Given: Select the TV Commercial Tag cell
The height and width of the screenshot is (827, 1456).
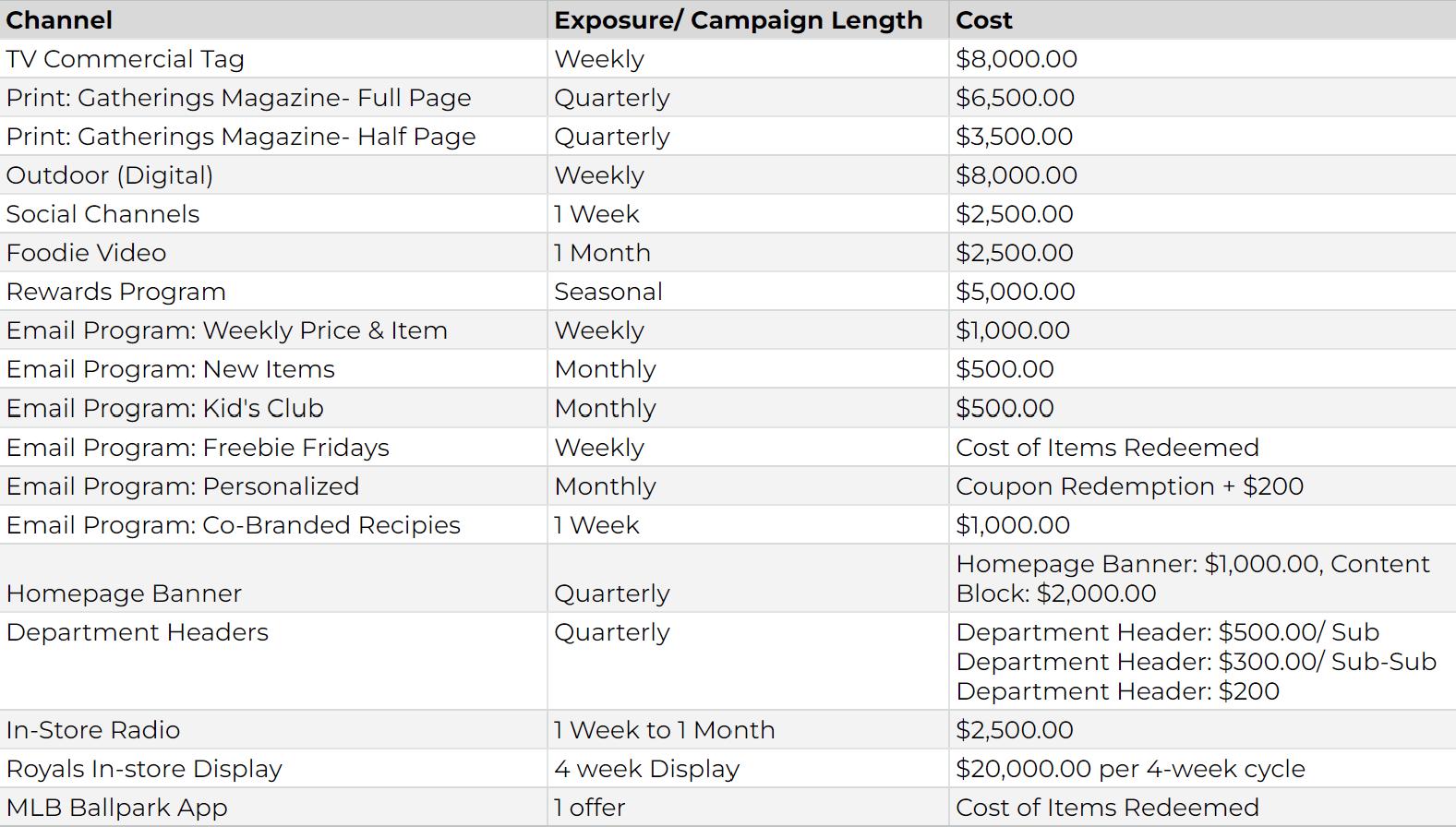Looking at the screenshot, I should click(125, 59).
